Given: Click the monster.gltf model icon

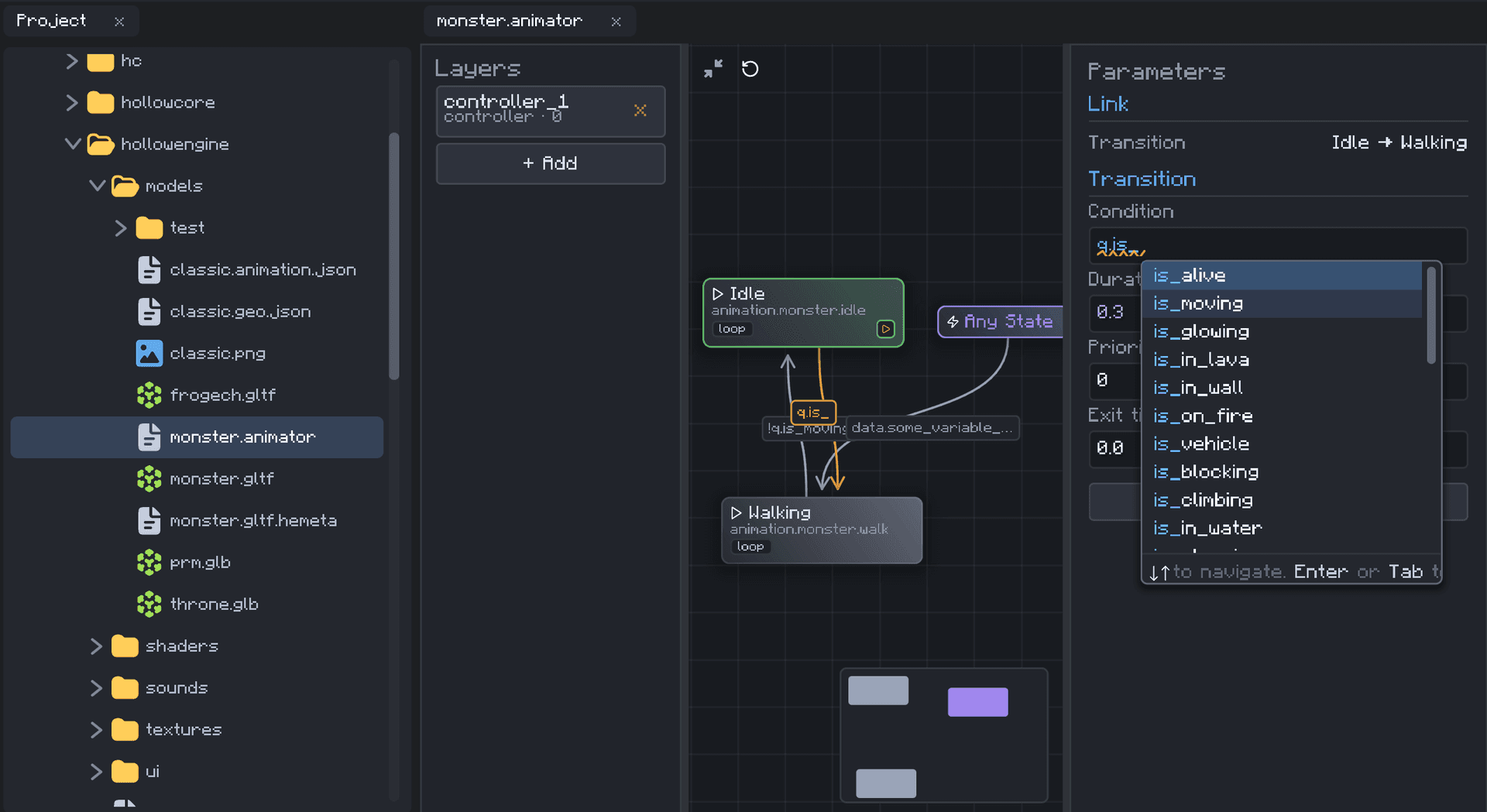Looking at the screenshot, I should point(149,479).
